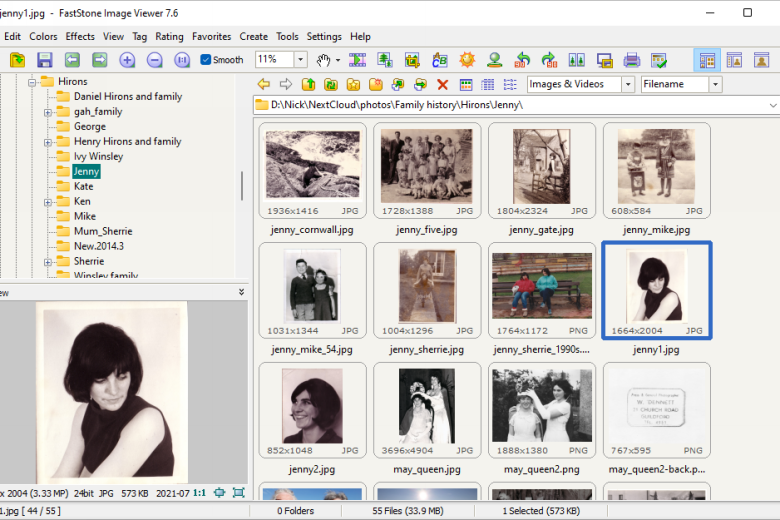Toggle fit-to-window icon in preview status bar

(x=219, y=493)
